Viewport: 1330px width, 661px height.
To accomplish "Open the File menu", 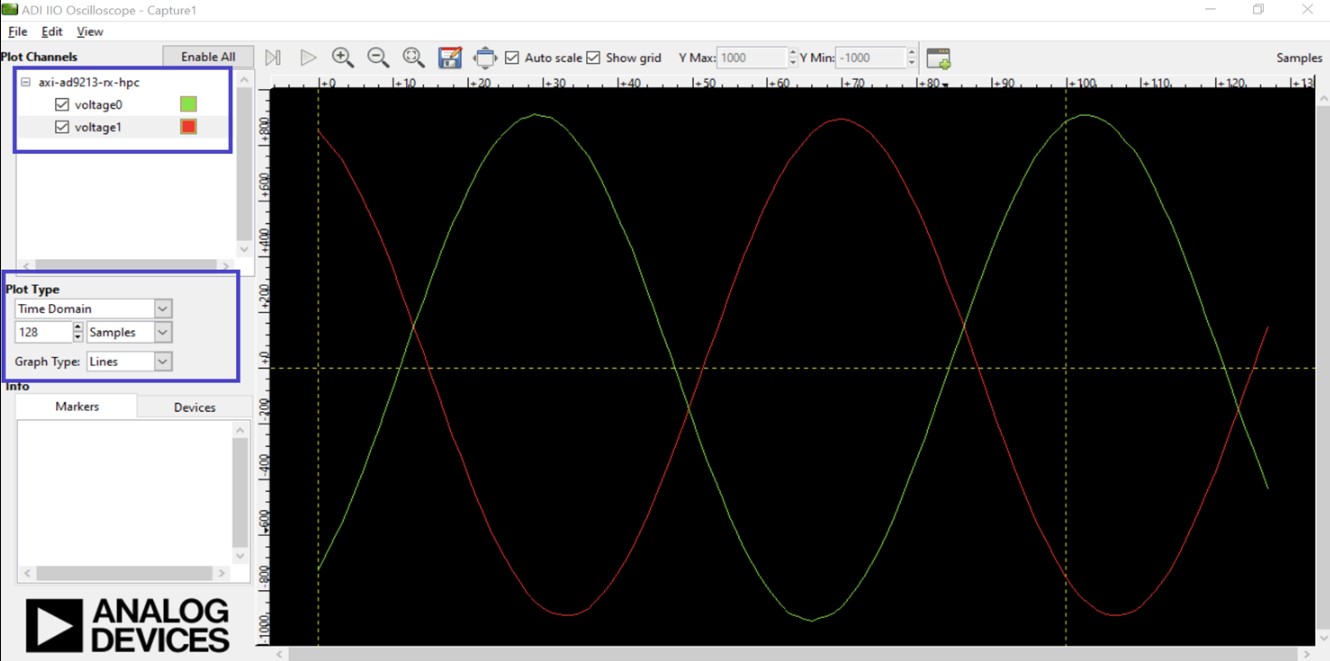I will click(x=17, y=31).
